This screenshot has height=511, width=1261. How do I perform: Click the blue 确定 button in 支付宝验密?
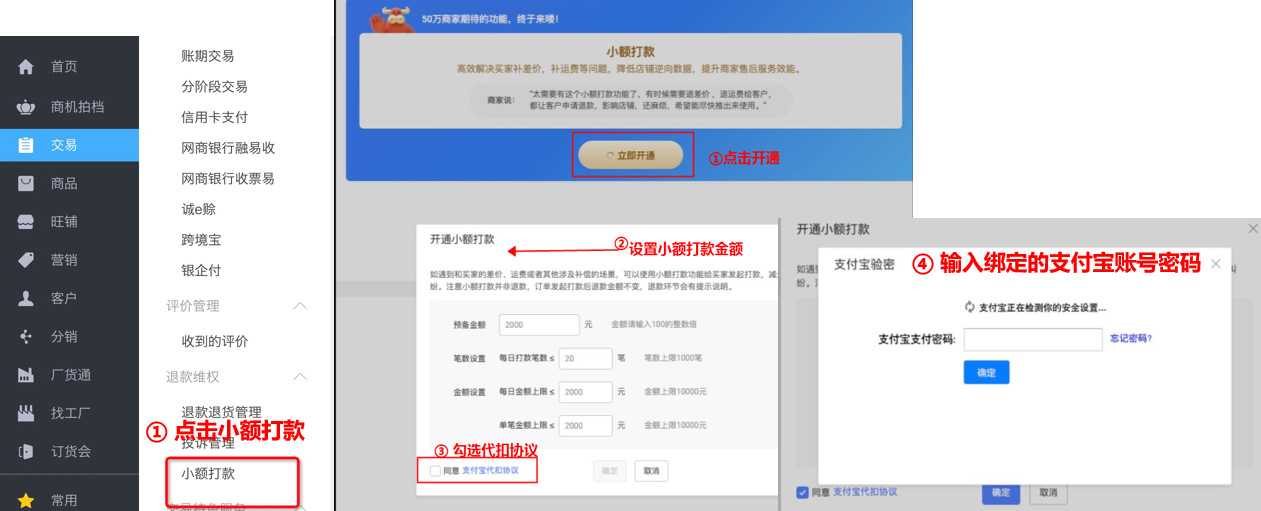coord(986,372)
